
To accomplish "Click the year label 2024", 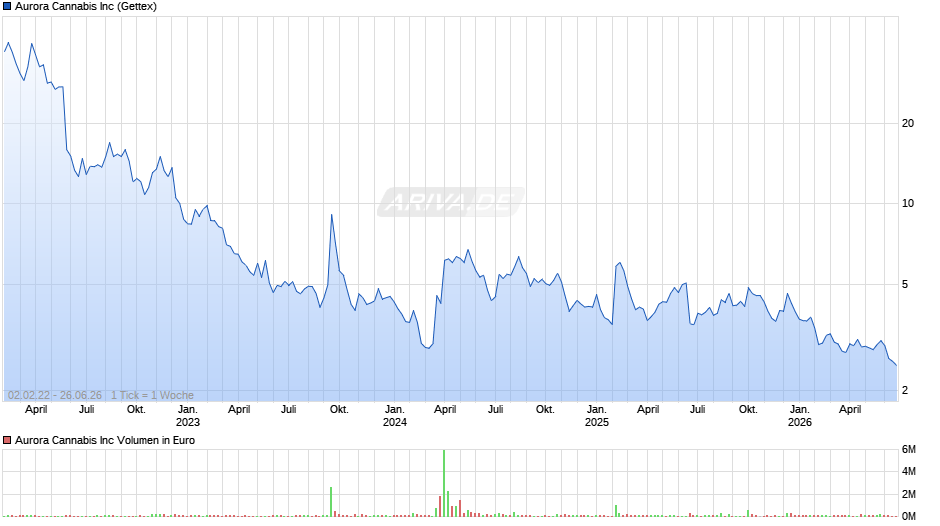I will tap(394, 422).
